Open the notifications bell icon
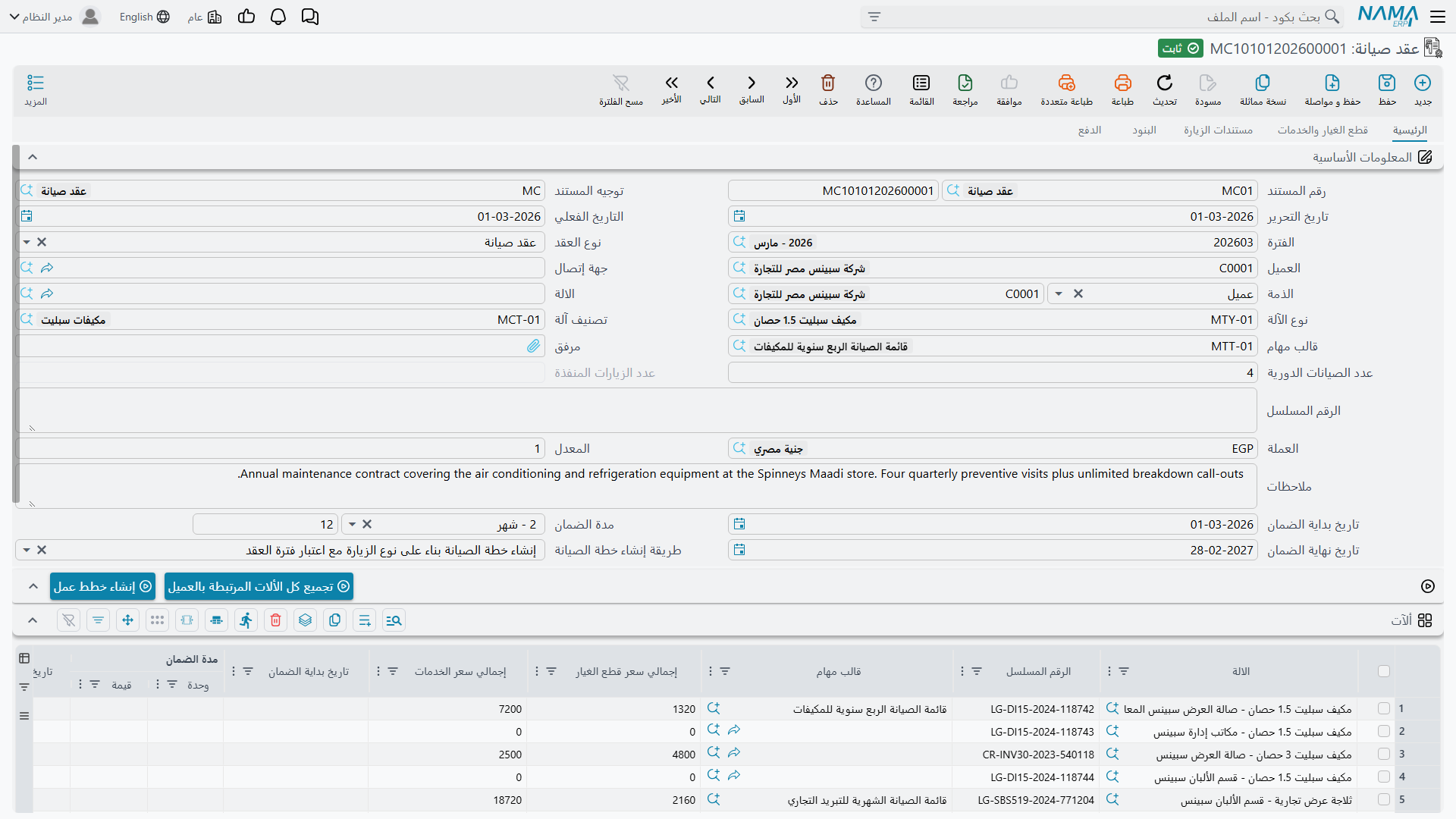Image resolution: width=1456 pixels, height=819 pixels. pyautogui.click(x=278, y=17)
